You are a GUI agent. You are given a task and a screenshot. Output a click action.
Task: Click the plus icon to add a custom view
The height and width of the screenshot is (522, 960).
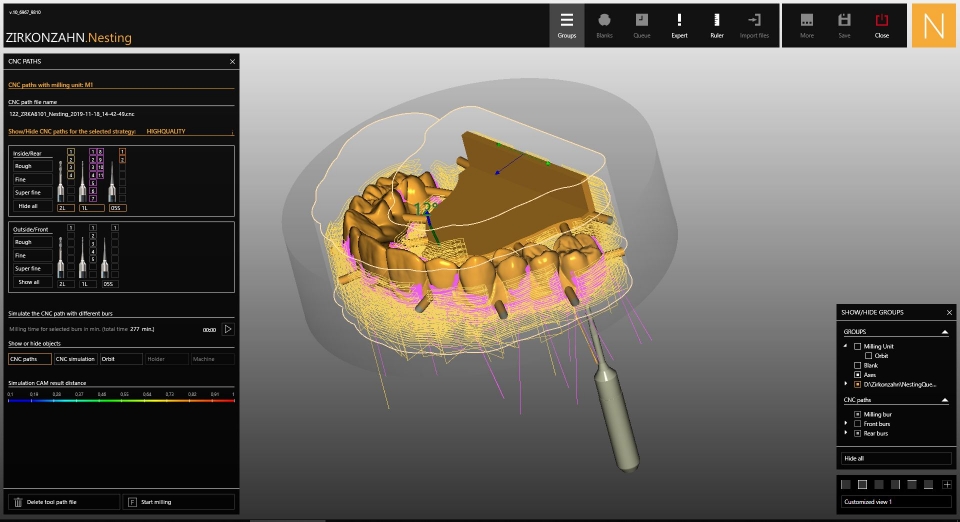[x=947, y=485]
